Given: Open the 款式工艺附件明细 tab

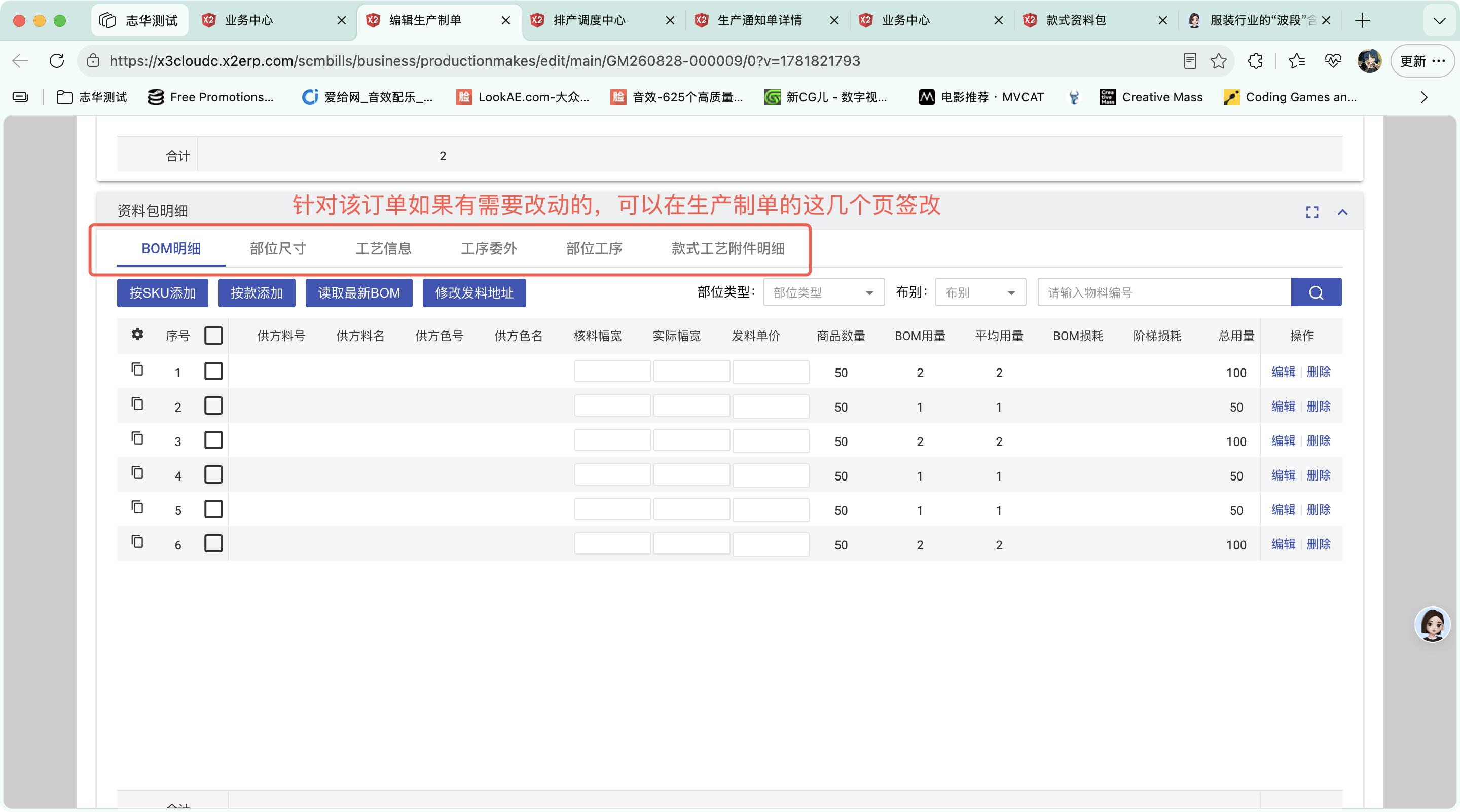Looking at the screenshot, I should click(728, 249).
